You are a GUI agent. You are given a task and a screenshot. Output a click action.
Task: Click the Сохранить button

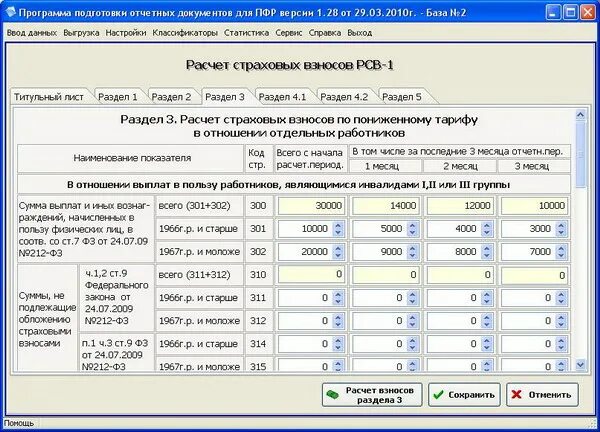[x=464, y=395]
